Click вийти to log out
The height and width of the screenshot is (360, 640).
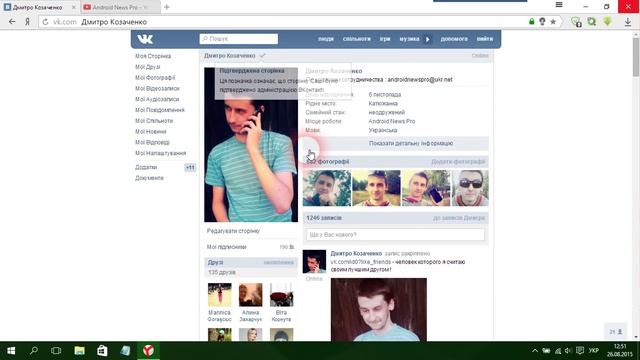click(485, 39)
